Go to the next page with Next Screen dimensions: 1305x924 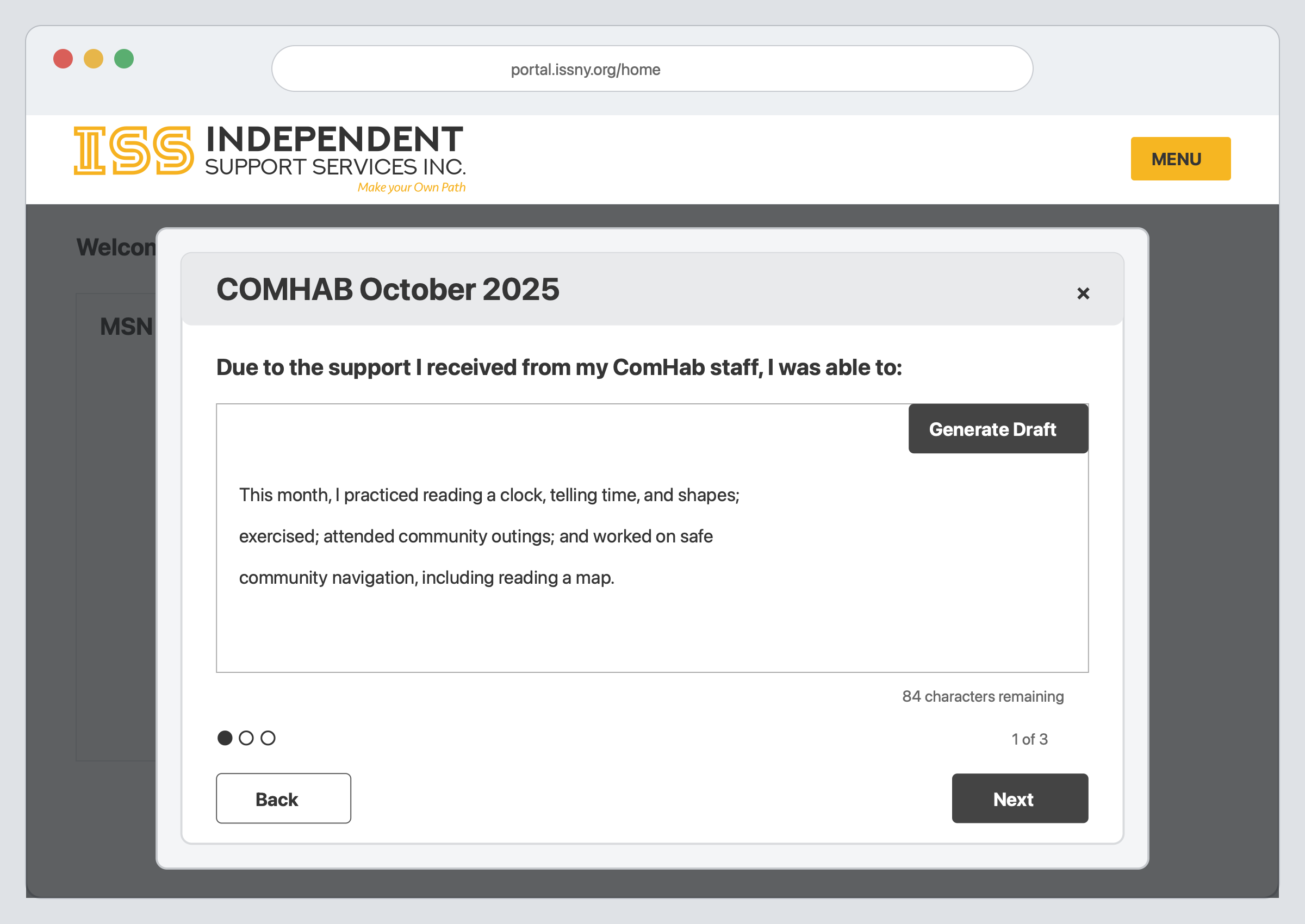pyautogui.click(x=1020, y=798)
